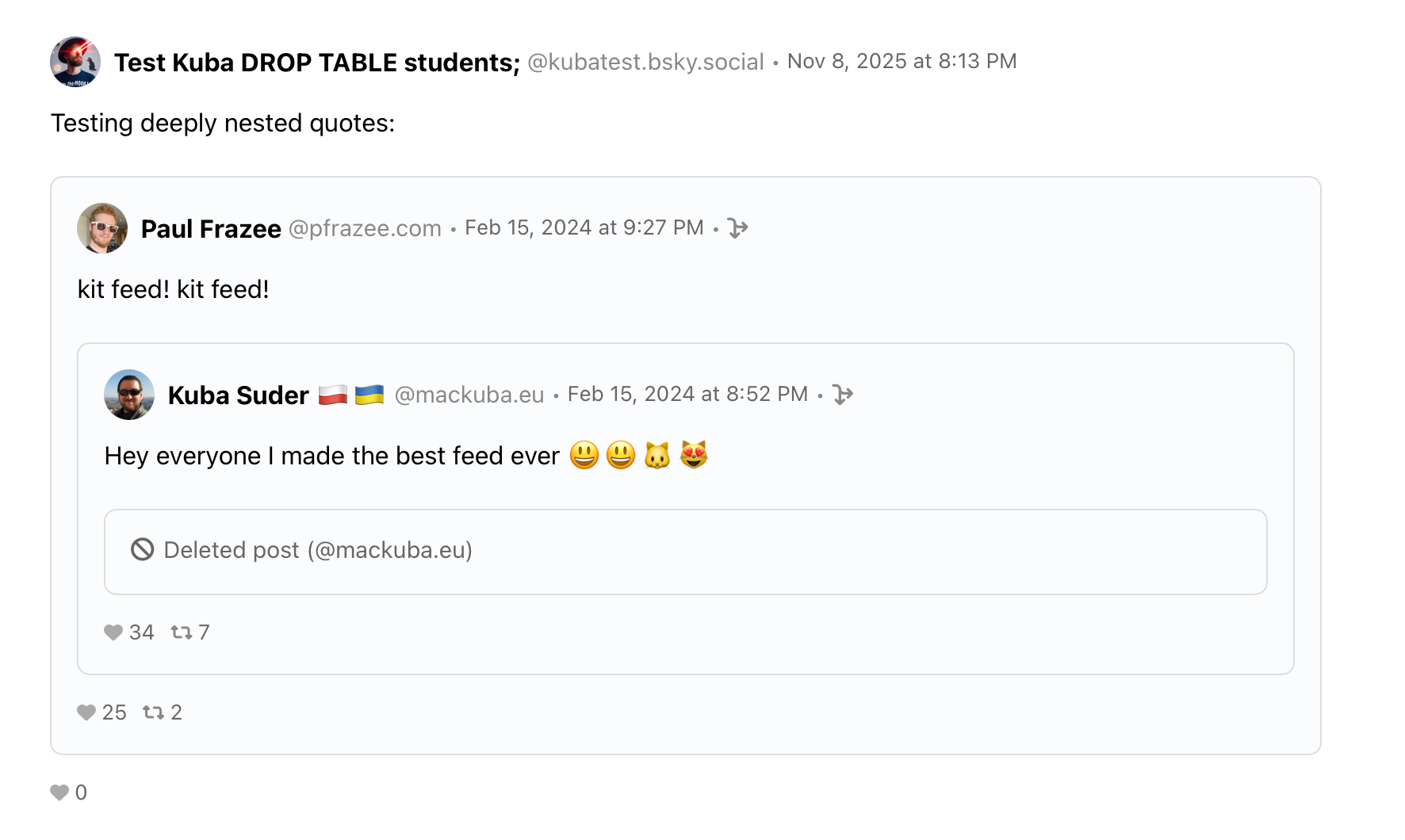This screenshot has height=840, width=1405.
Task: Click the Kuba Suder author name
Action: (x=238, y=395)
